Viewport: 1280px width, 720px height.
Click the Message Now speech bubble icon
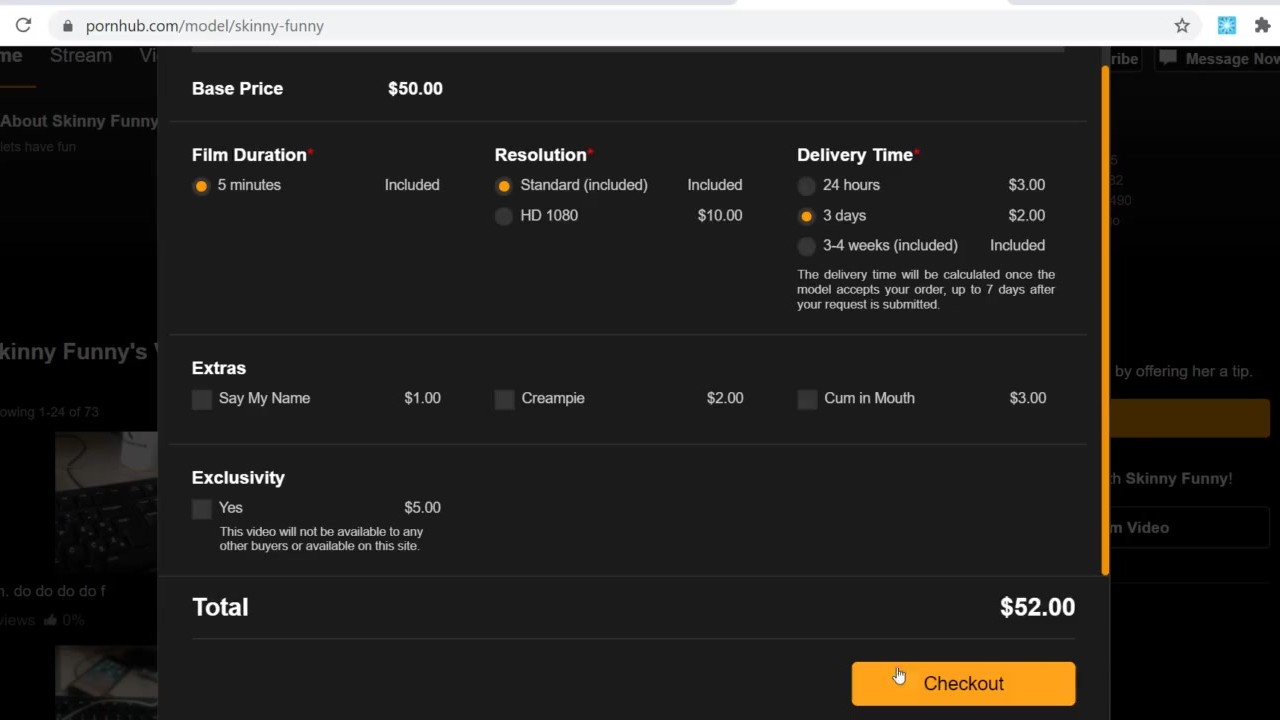(1167, 59)
